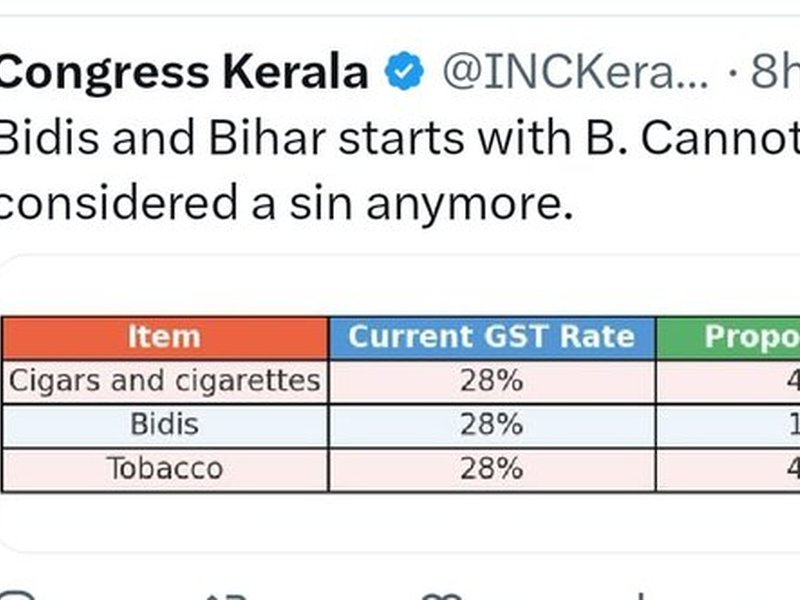Click the Tobacco row in the table image

165,467
